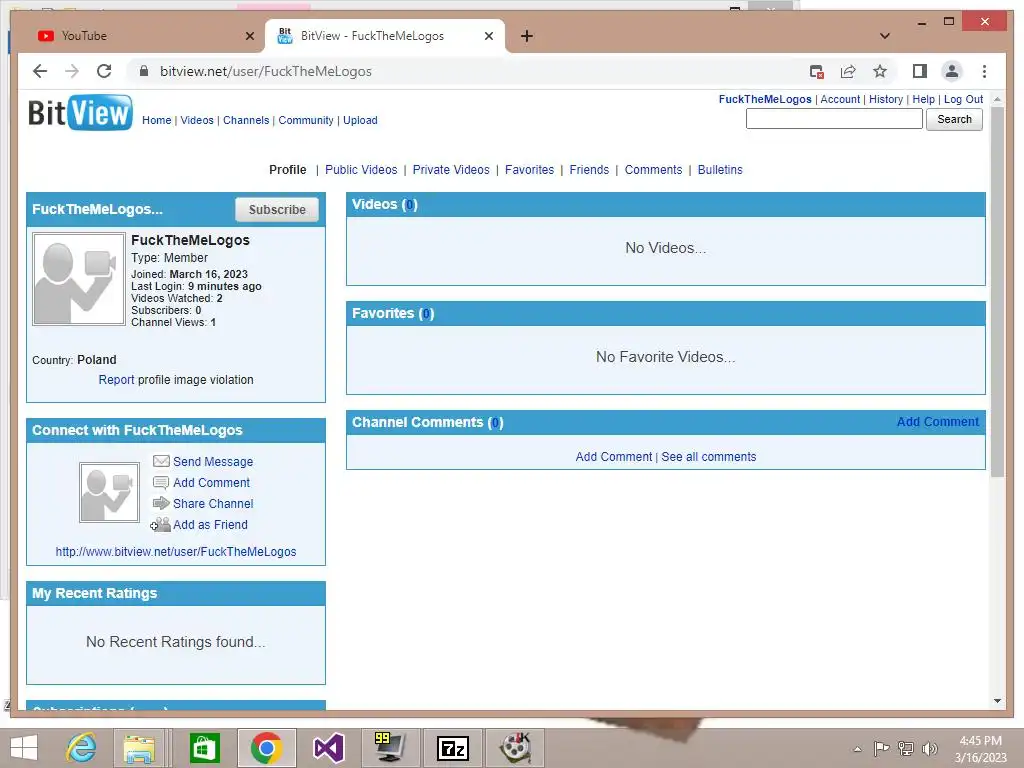Click Add Comment in Channel Comments header
Viewport: 1024px width, 768px height.
tap(937, 422)
